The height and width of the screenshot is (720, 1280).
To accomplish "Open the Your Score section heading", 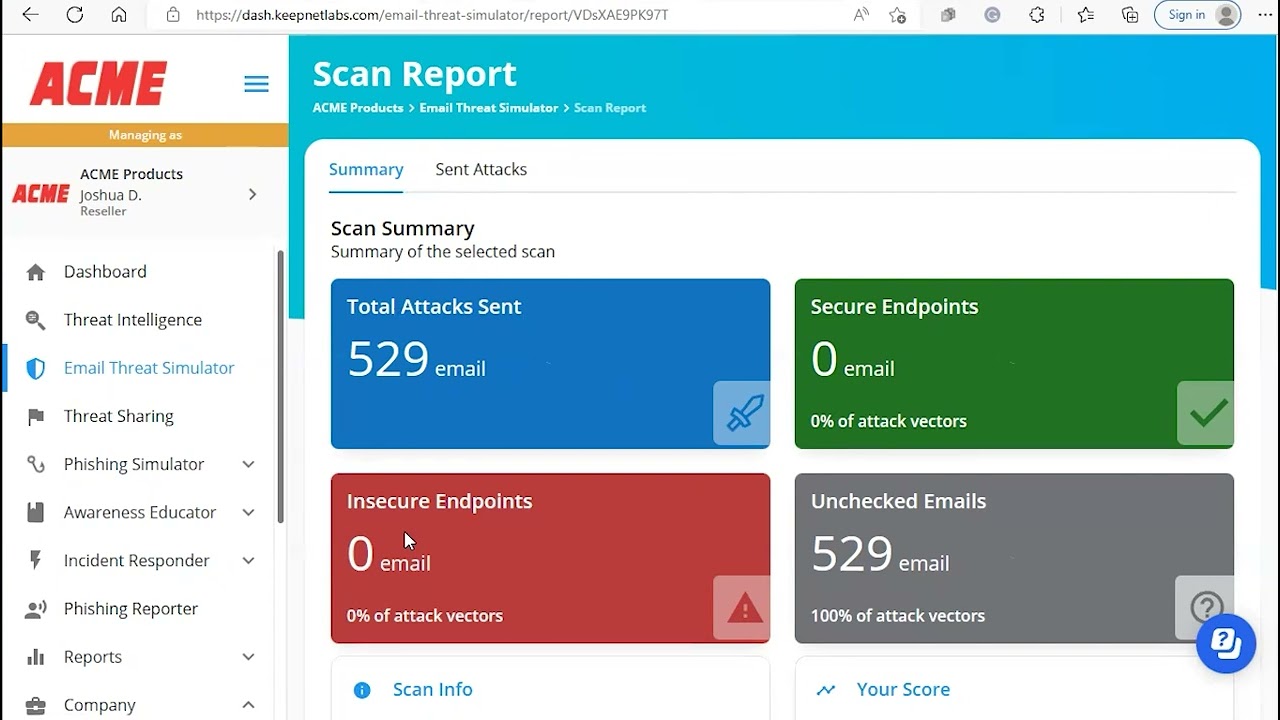I will coord(904,690).
